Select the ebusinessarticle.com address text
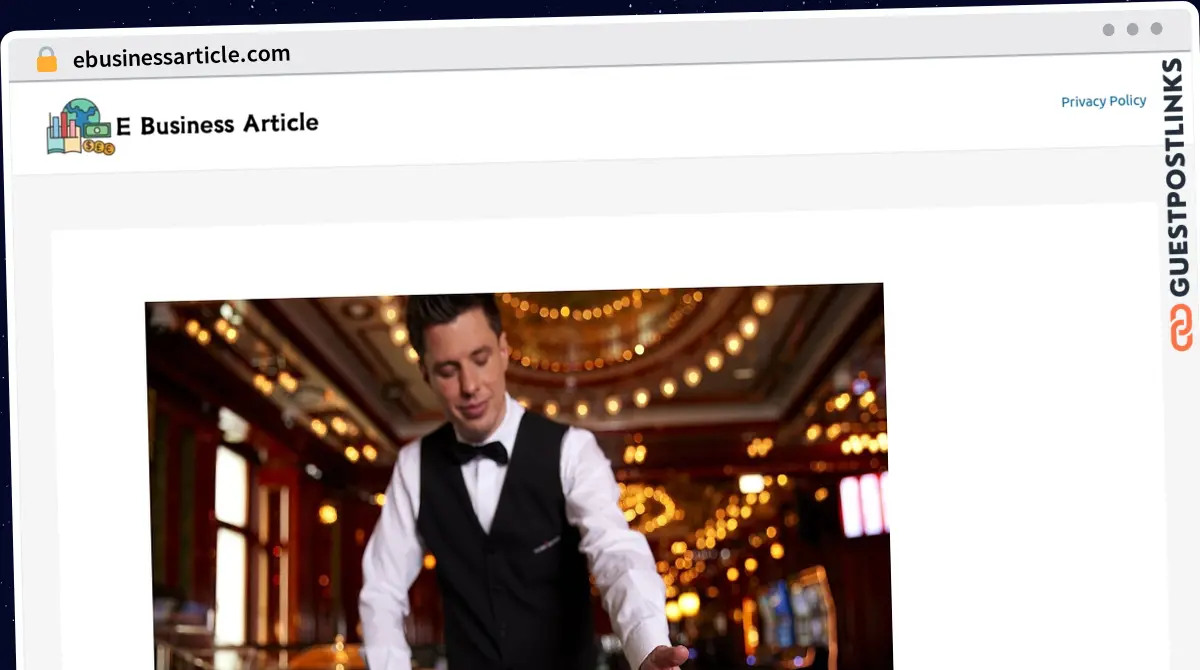The height and width of the screenshot is (670, 1200). (181, 56)
